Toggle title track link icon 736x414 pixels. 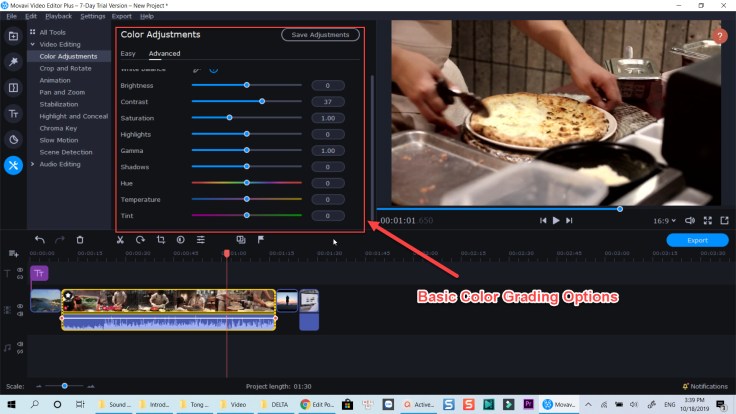(x=20, y=277)
